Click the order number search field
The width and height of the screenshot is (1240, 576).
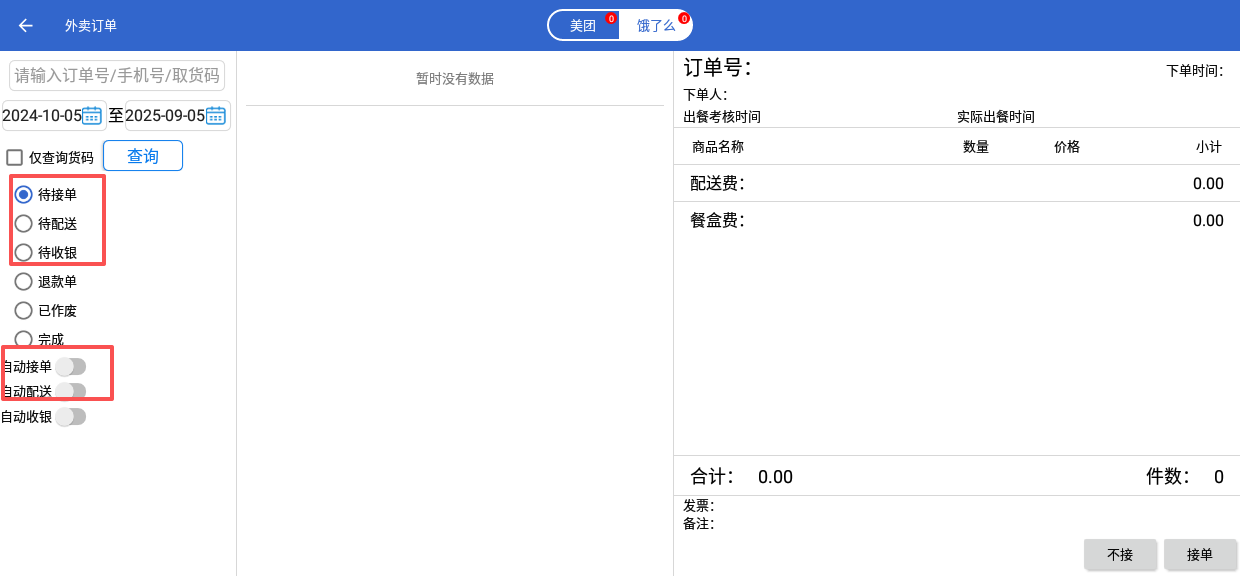click(x=117, y=75)
